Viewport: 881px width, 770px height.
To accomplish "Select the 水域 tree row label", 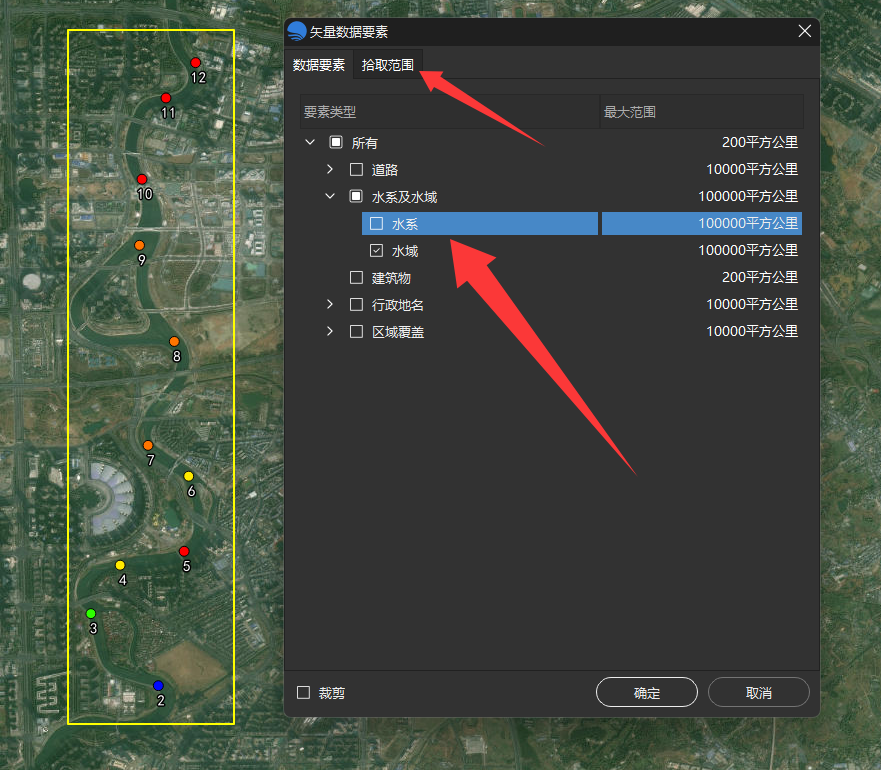I will point(405,251).
